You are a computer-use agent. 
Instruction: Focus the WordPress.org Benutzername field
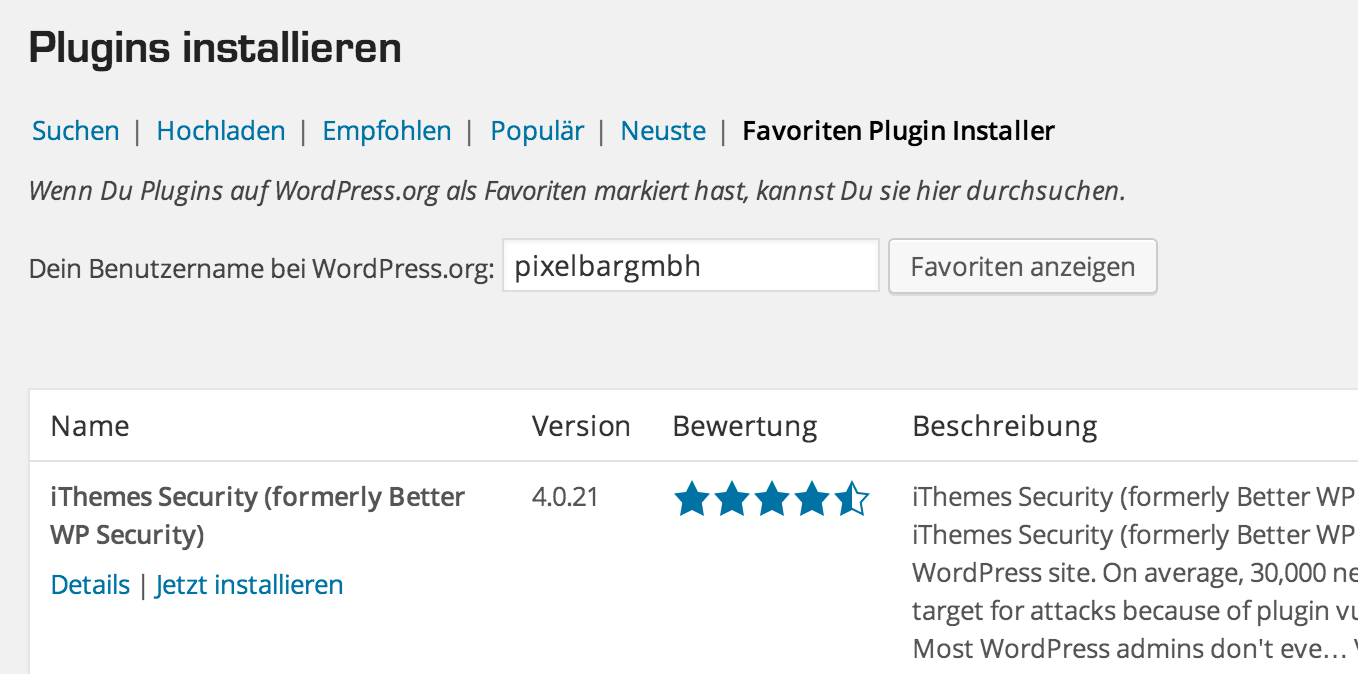pyautogui.click(x=690, y=265)
